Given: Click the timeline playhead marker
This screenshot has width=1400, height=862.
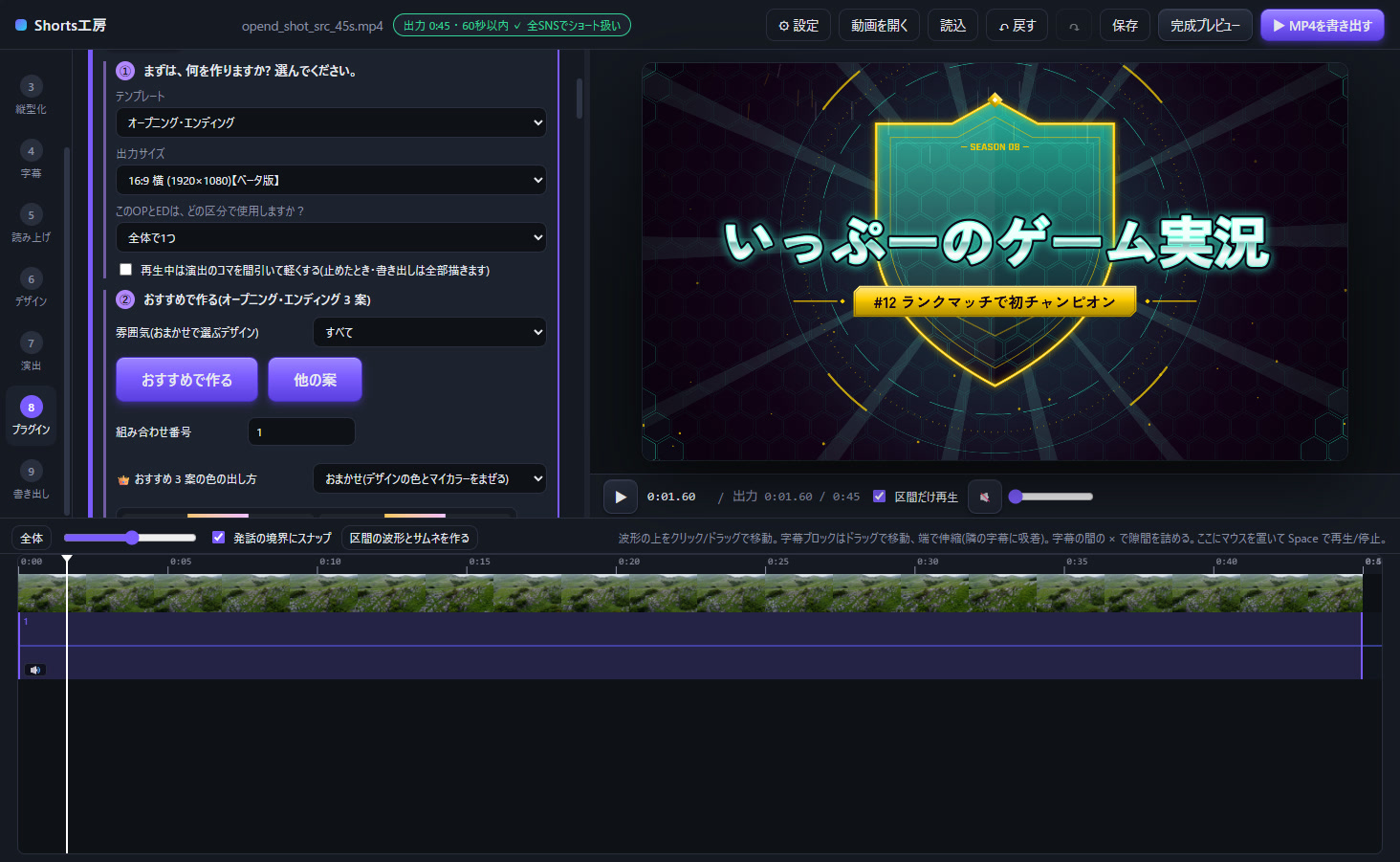Looking at the screenshot, I should (x=67, y=559).
